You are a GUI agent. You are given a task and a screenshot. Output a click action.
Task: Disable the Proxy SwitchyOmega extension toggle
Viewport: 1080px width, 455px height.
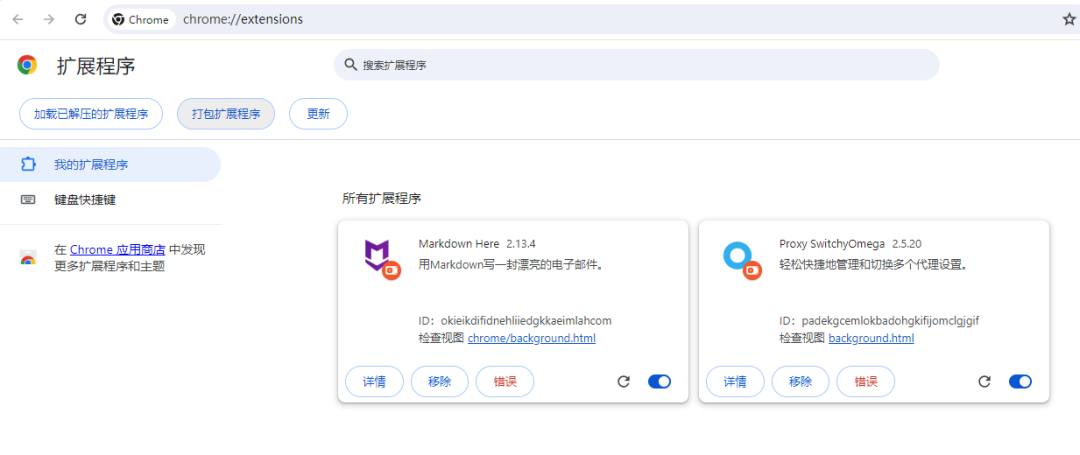point(1020,381)
